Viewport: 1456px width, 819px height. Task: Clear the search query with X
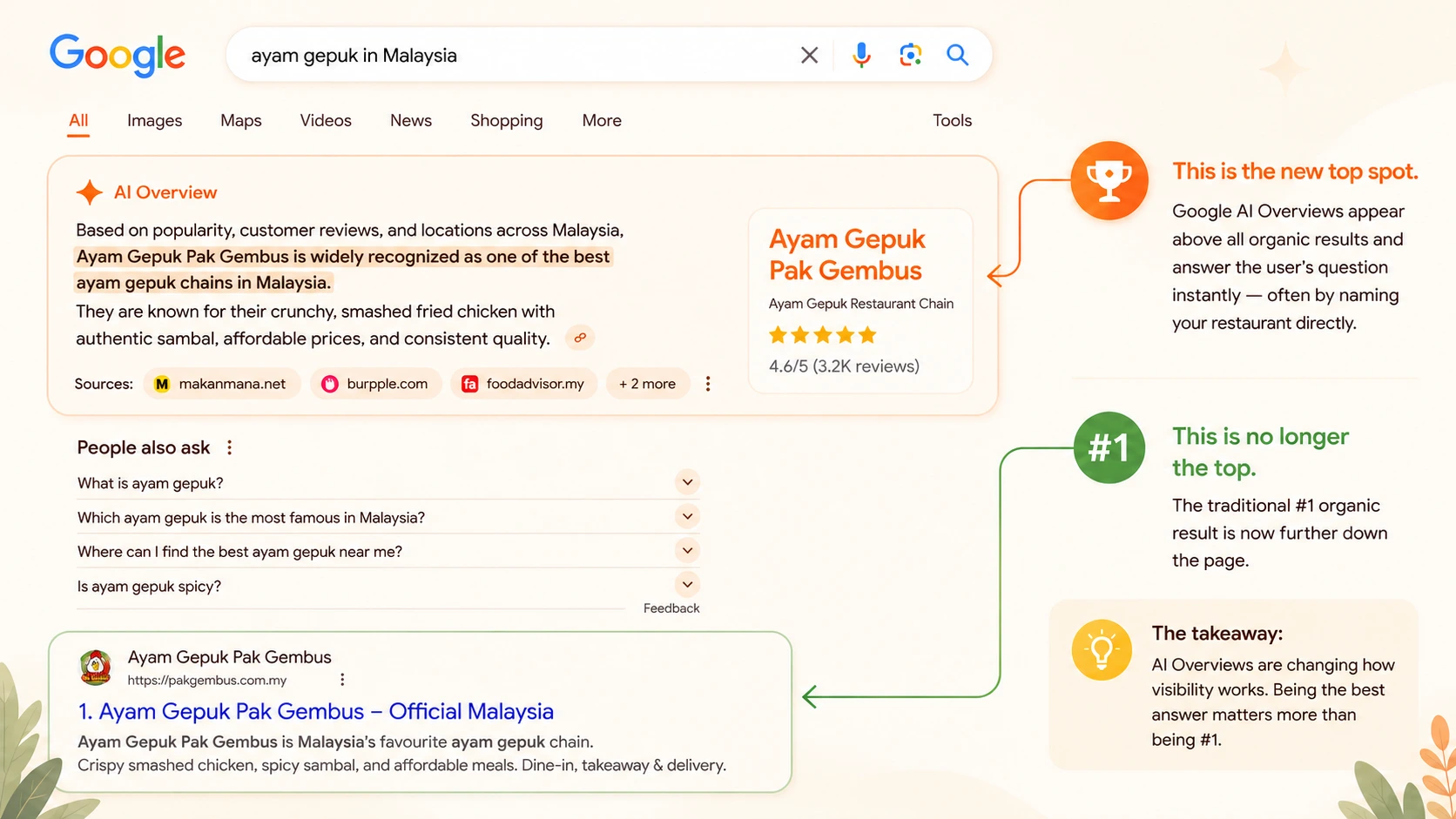click(809, 55)
